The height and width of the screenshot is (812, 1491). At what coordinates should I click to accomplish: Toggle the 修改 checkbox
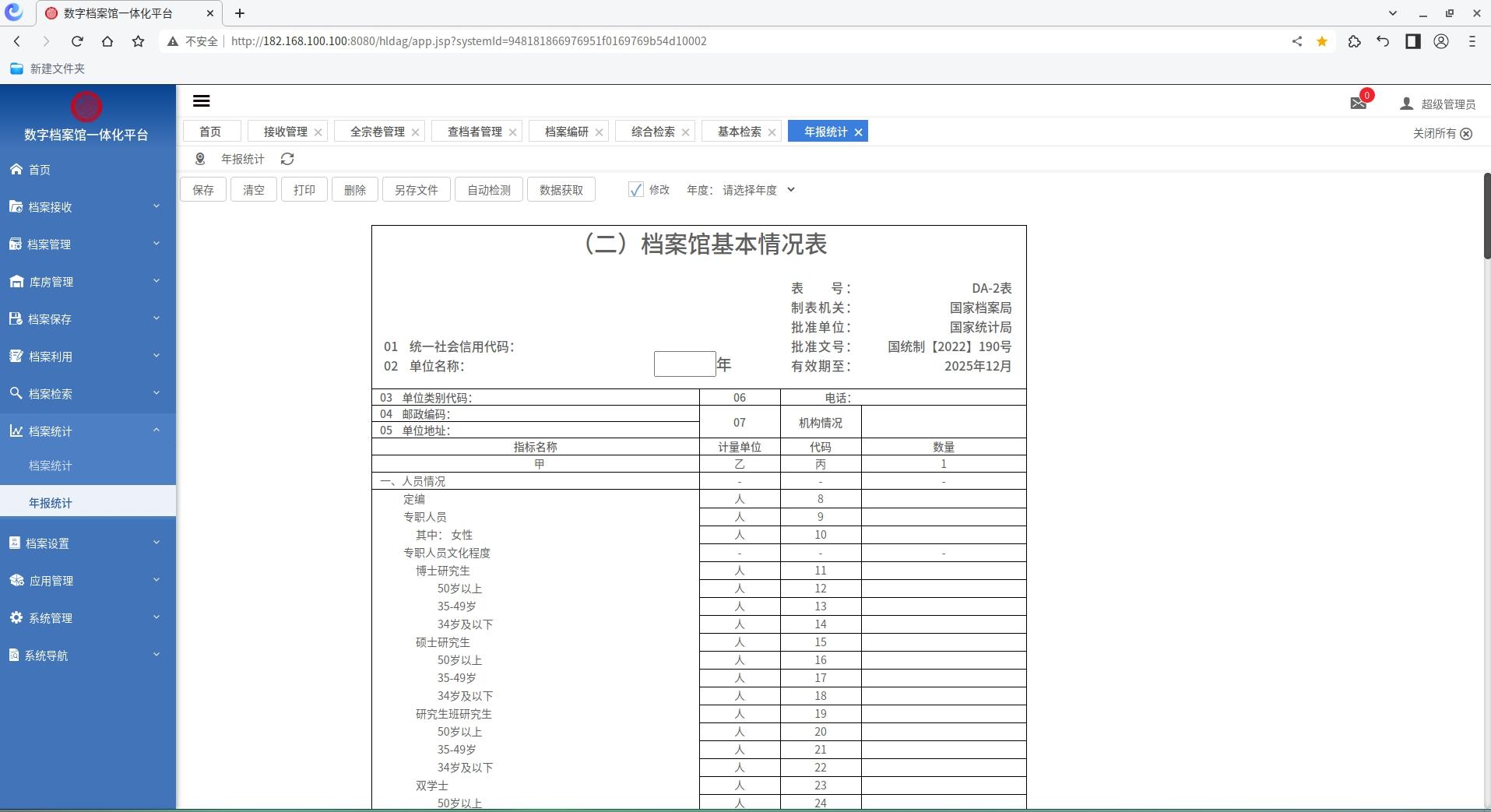tap(636, 190)
